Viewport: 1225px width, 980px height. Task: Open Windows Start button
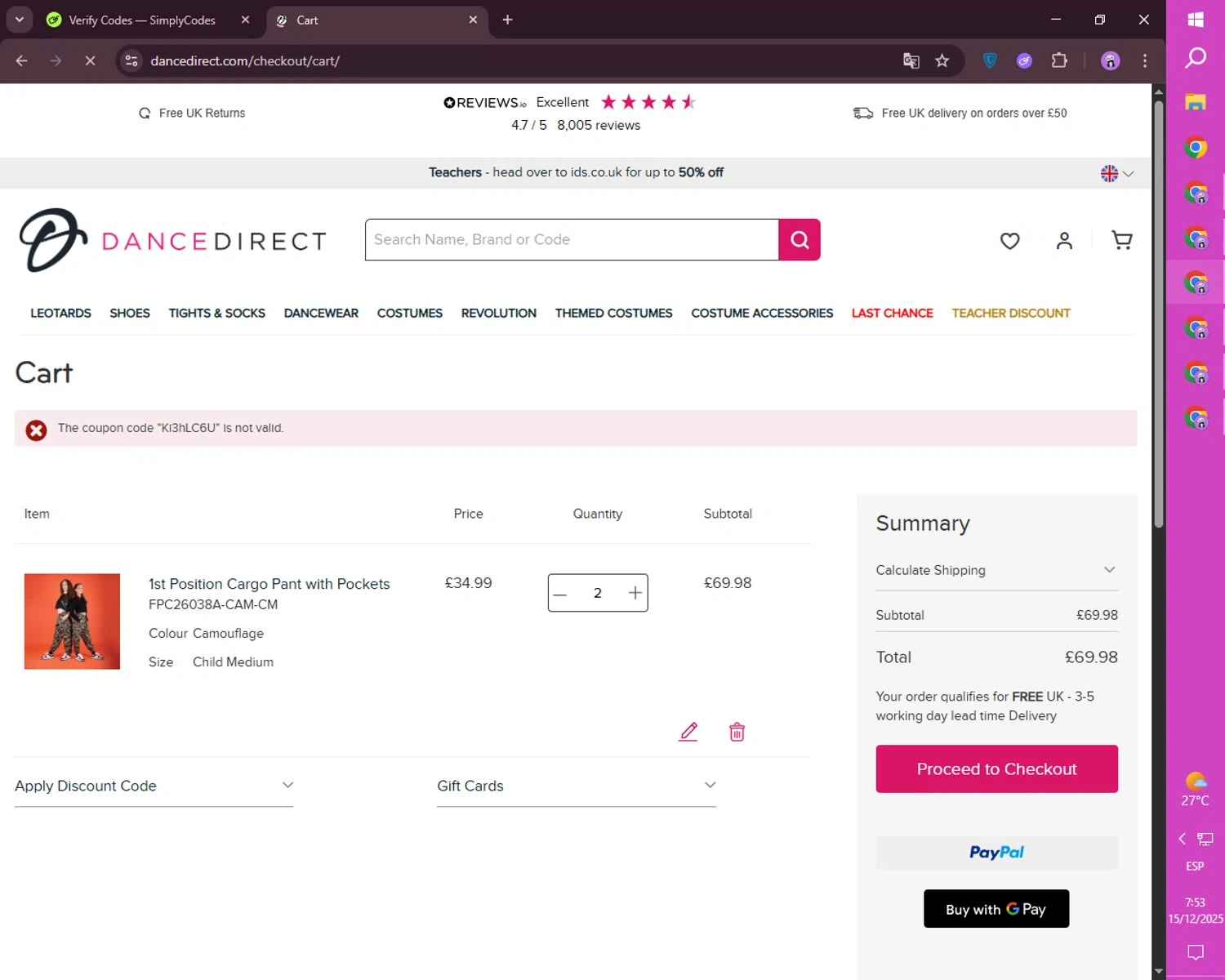coord(1196,20)
